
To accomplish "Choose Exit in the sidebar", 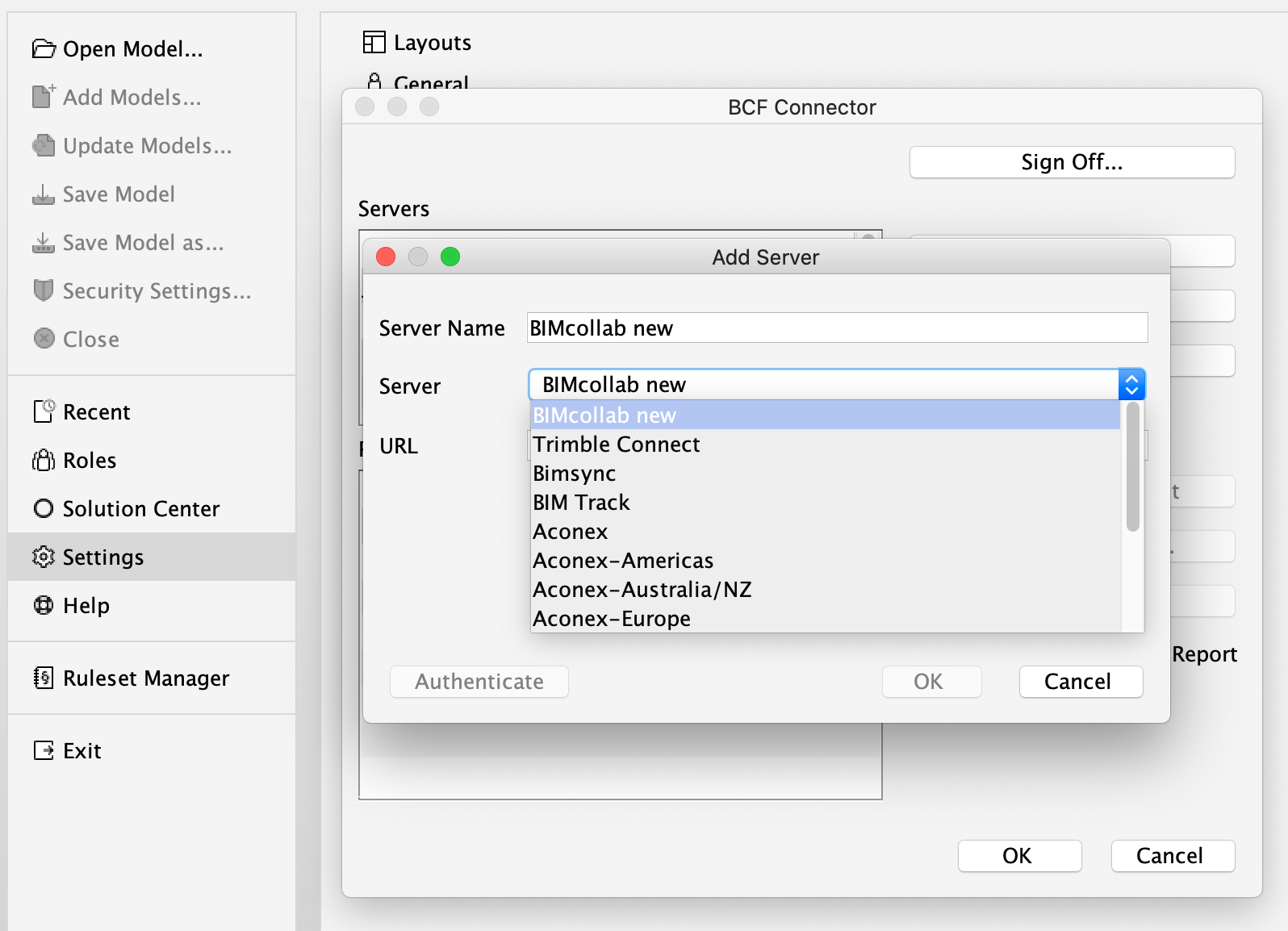I will click(x=152, y=750).
